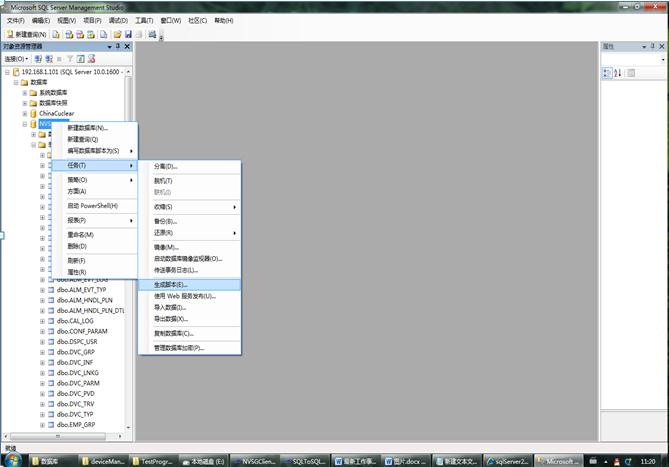Choose 重命名(M) in context menu
The image size is (669, 467).
tap(94, 235)
